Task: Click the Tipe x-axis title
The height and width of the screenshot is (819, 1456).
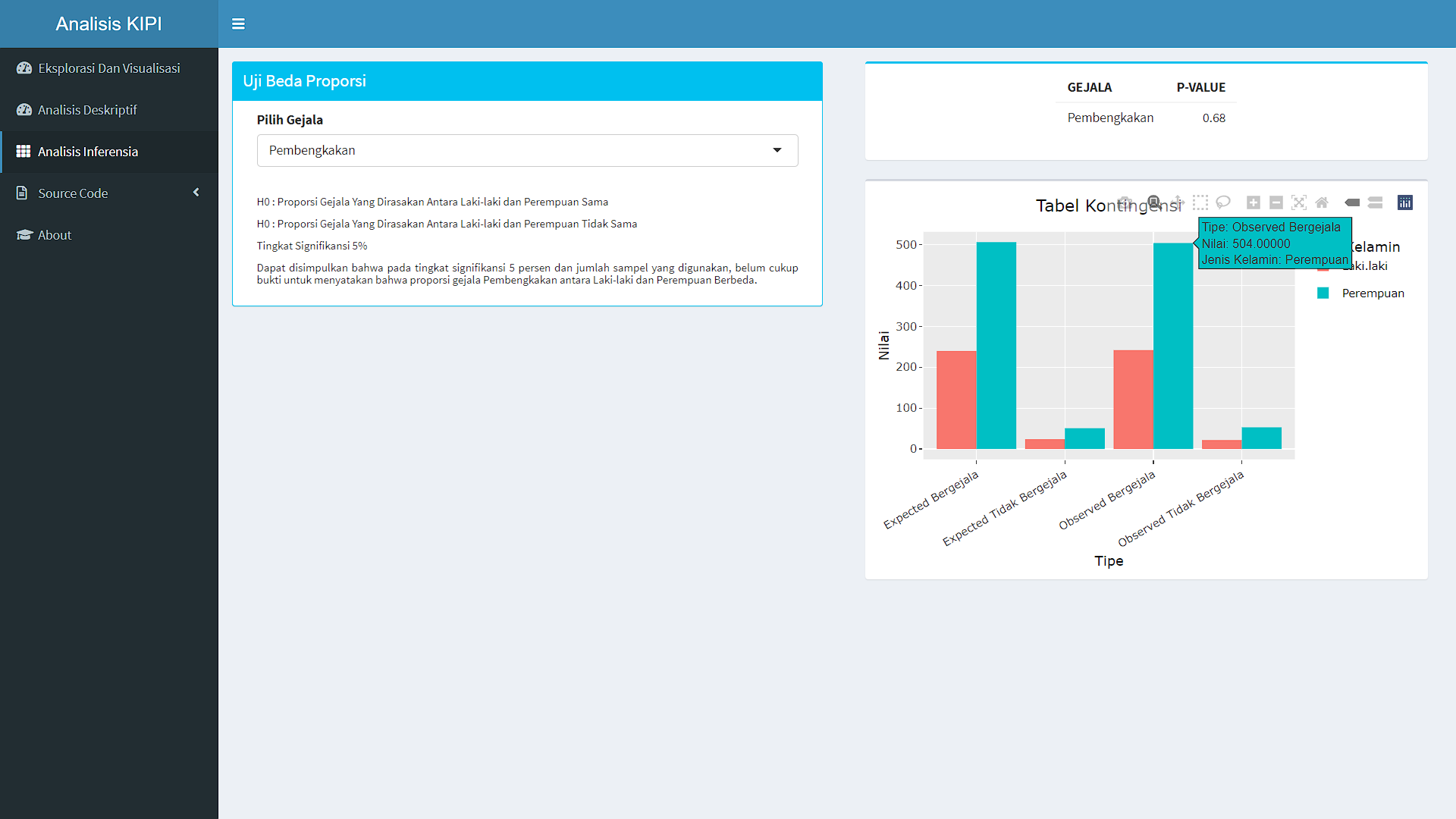Action: tap(1109, 561)
